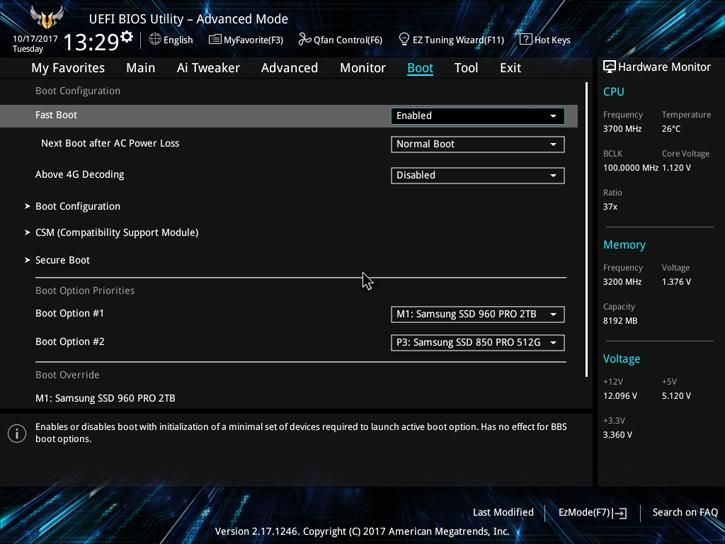Click BCLK value 100.0000 MHz
725x544 pixels.
tap(630, 168)
